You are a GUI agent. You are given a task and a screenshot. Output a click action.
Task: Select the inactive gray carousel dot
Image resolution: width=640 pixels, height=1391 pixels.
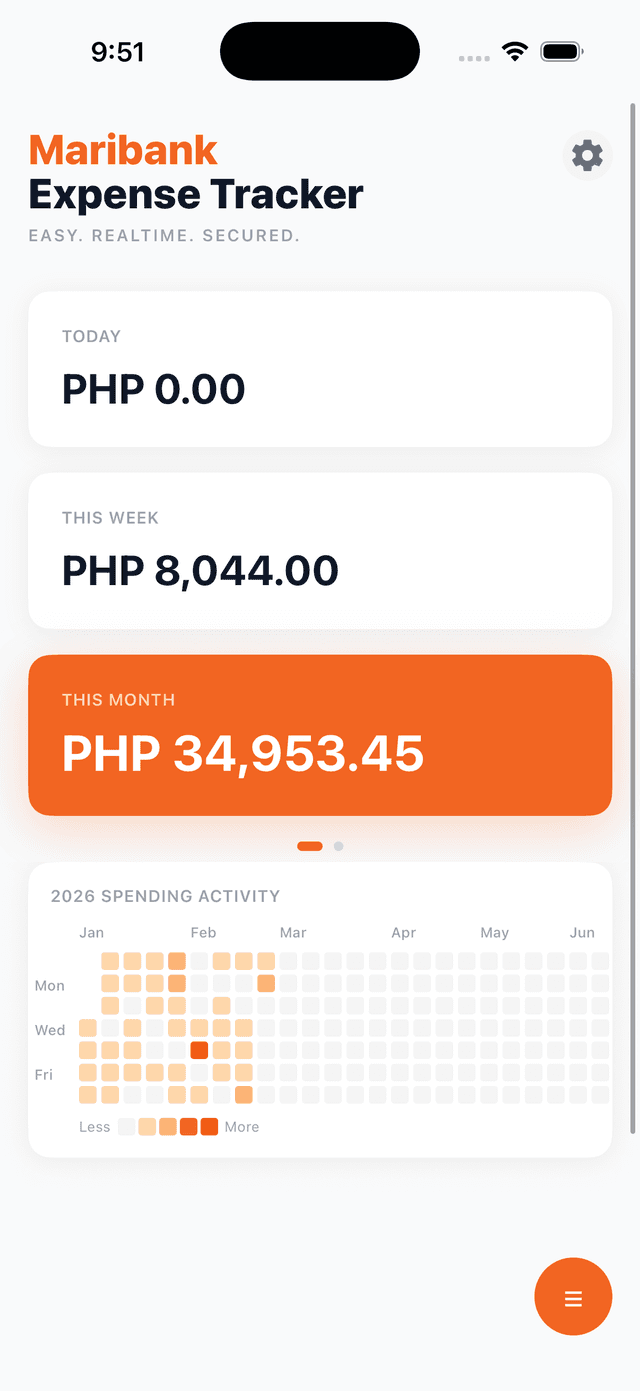coord(338,845)
